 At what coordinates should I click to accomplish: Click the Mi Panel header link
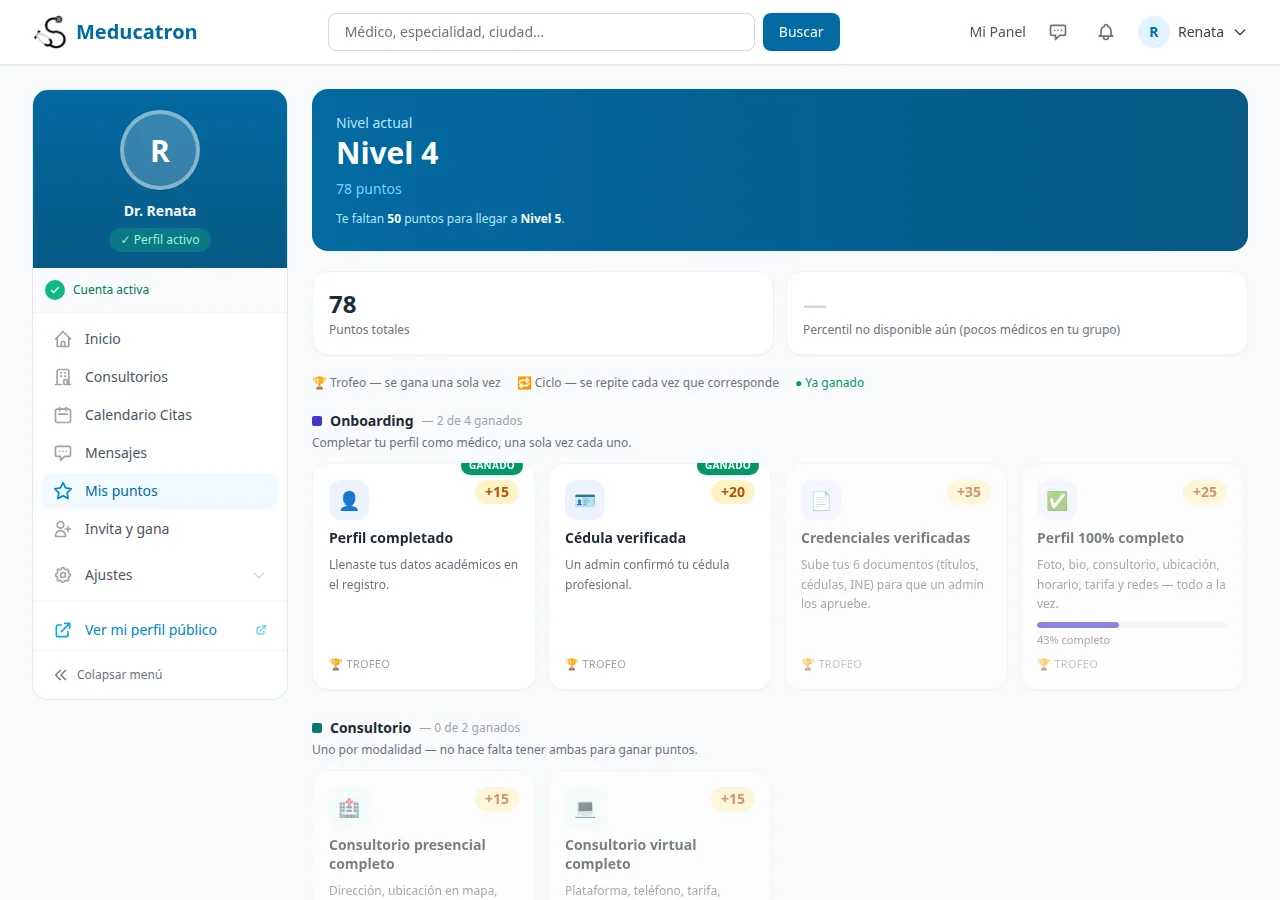(998, 32)
